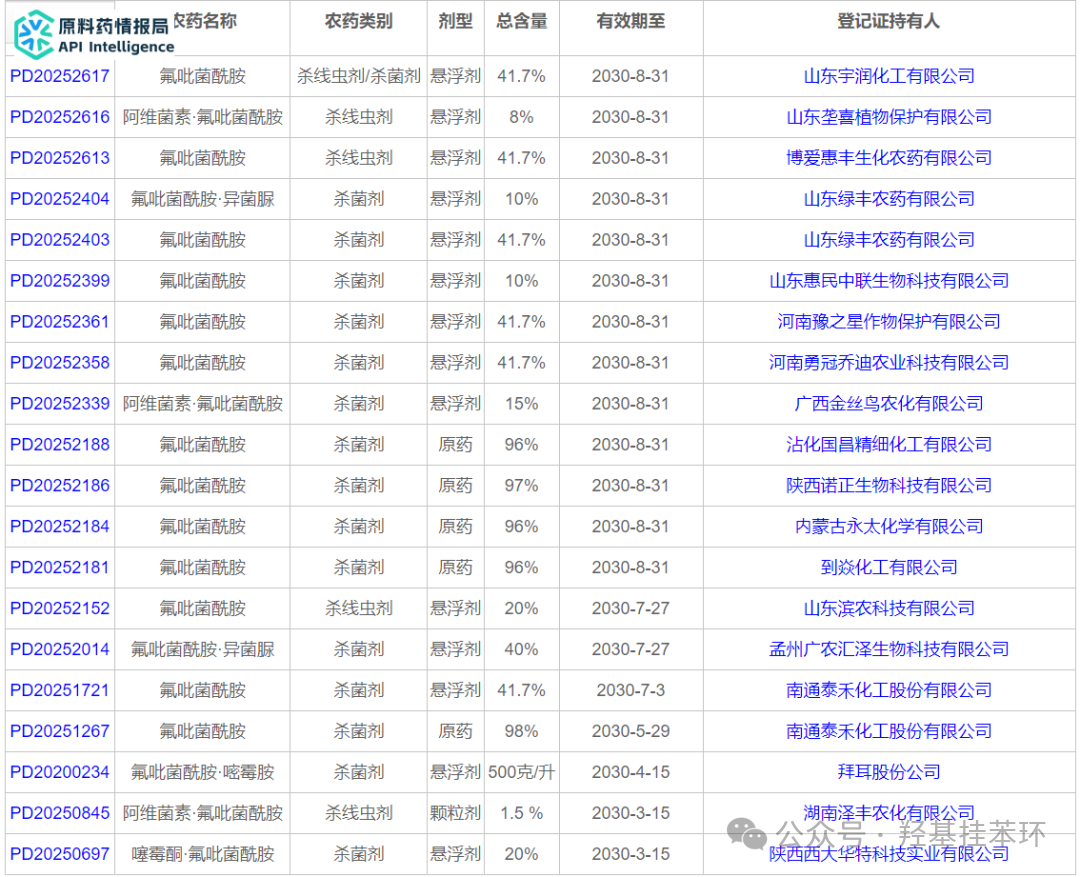This screenshot has height=877, width=1080.
Task: Open registration PD20252181 link
Action: click(x=60, y=568)
